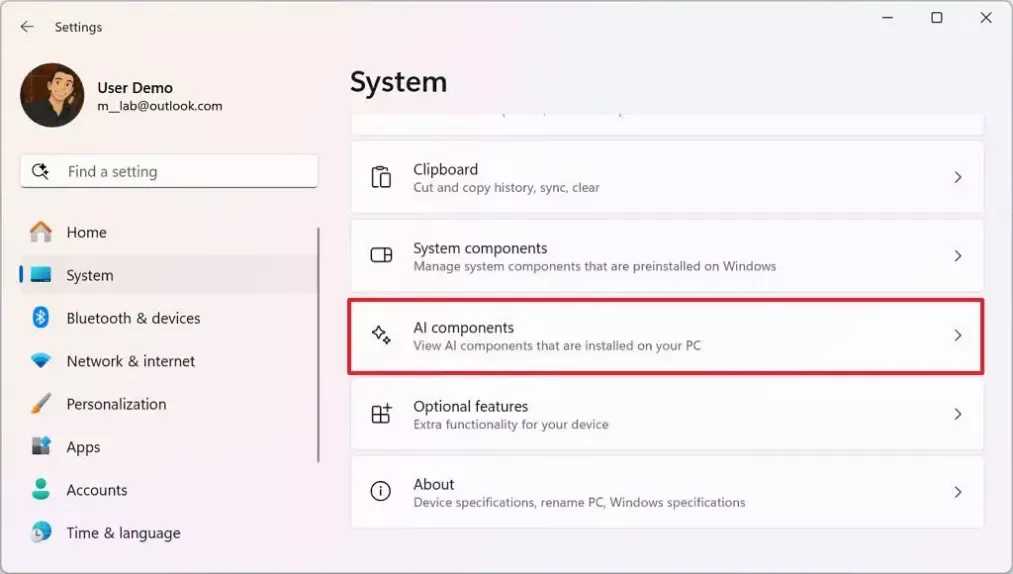Expand the About chevron arrow

pos(957,493)
